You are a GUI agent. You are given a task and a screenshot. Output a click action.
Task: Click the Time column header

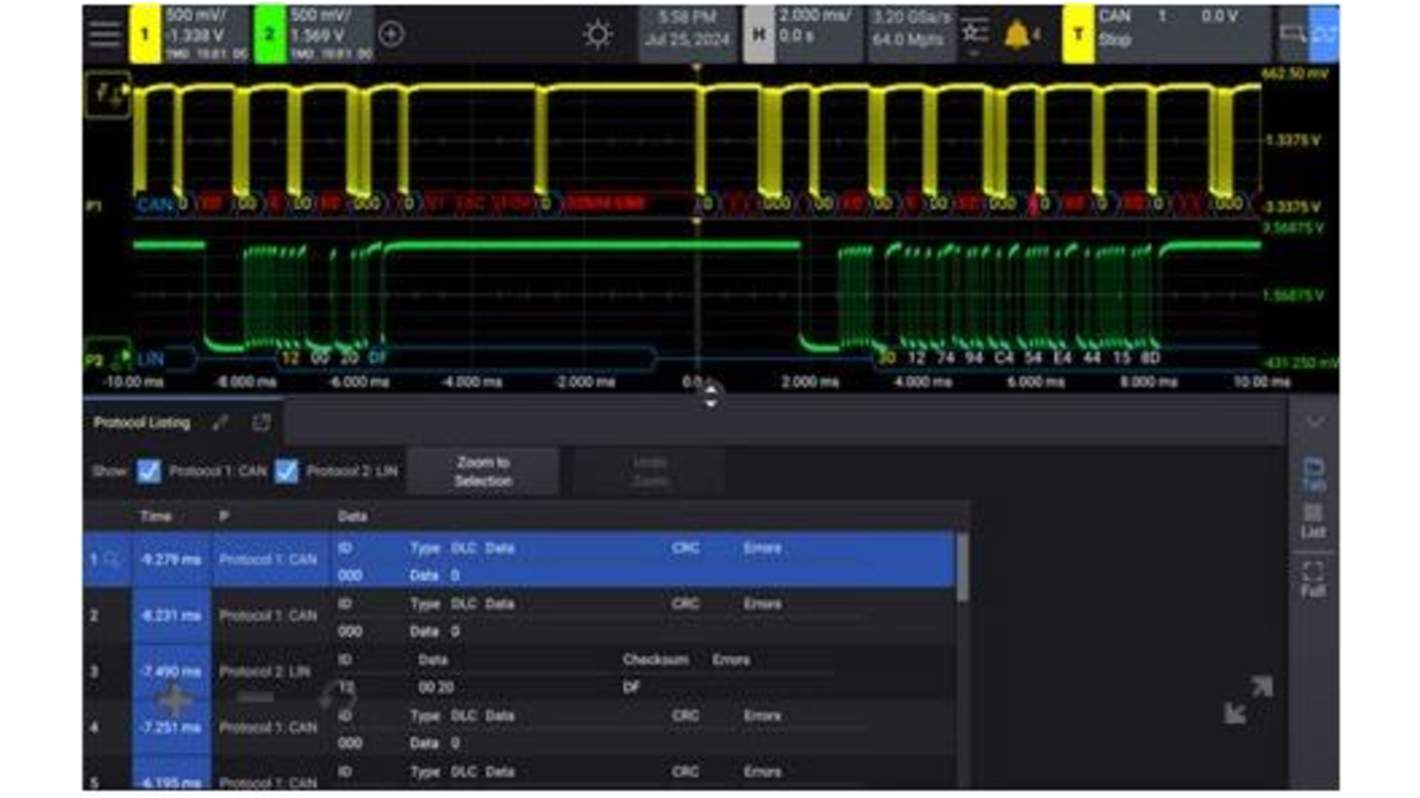155,517
